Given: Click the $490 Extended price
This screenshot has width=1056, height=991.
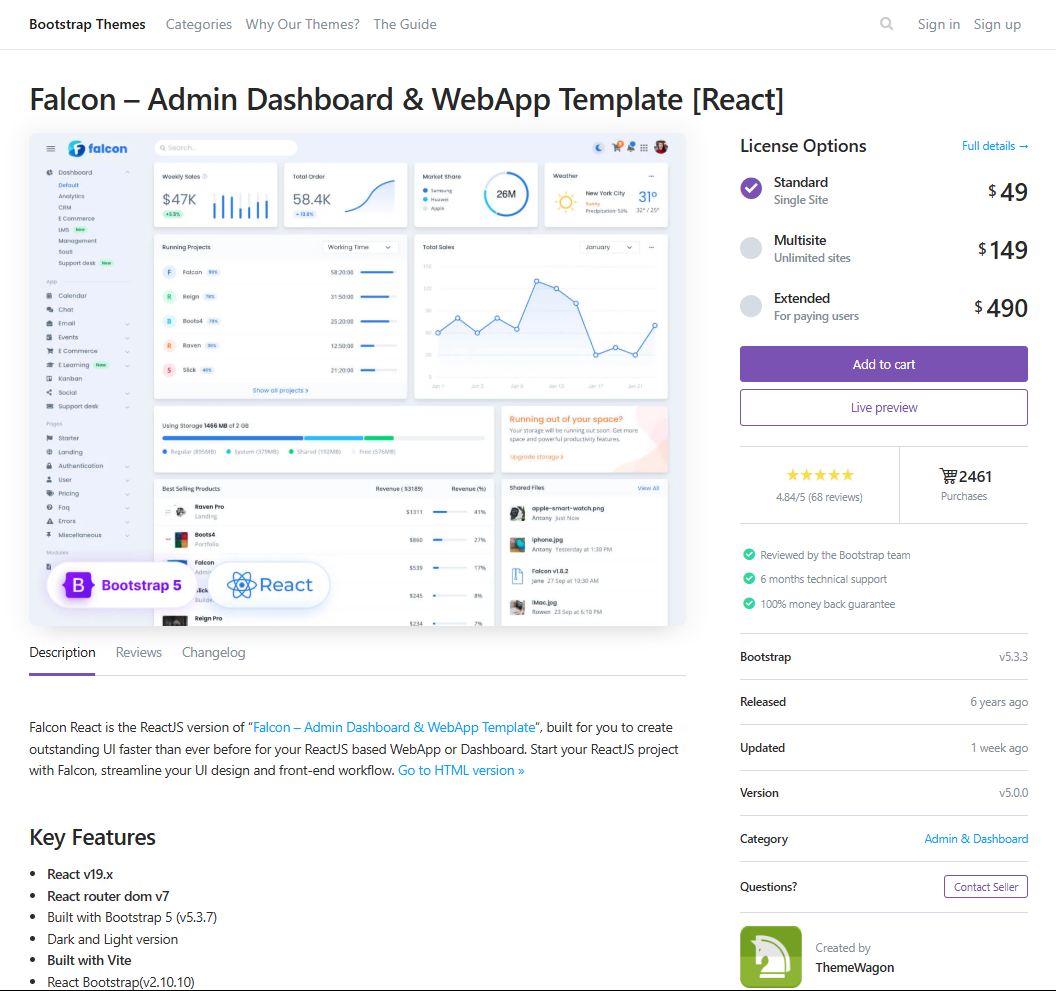Looking at the screenshot, I should coord(1001,308).
